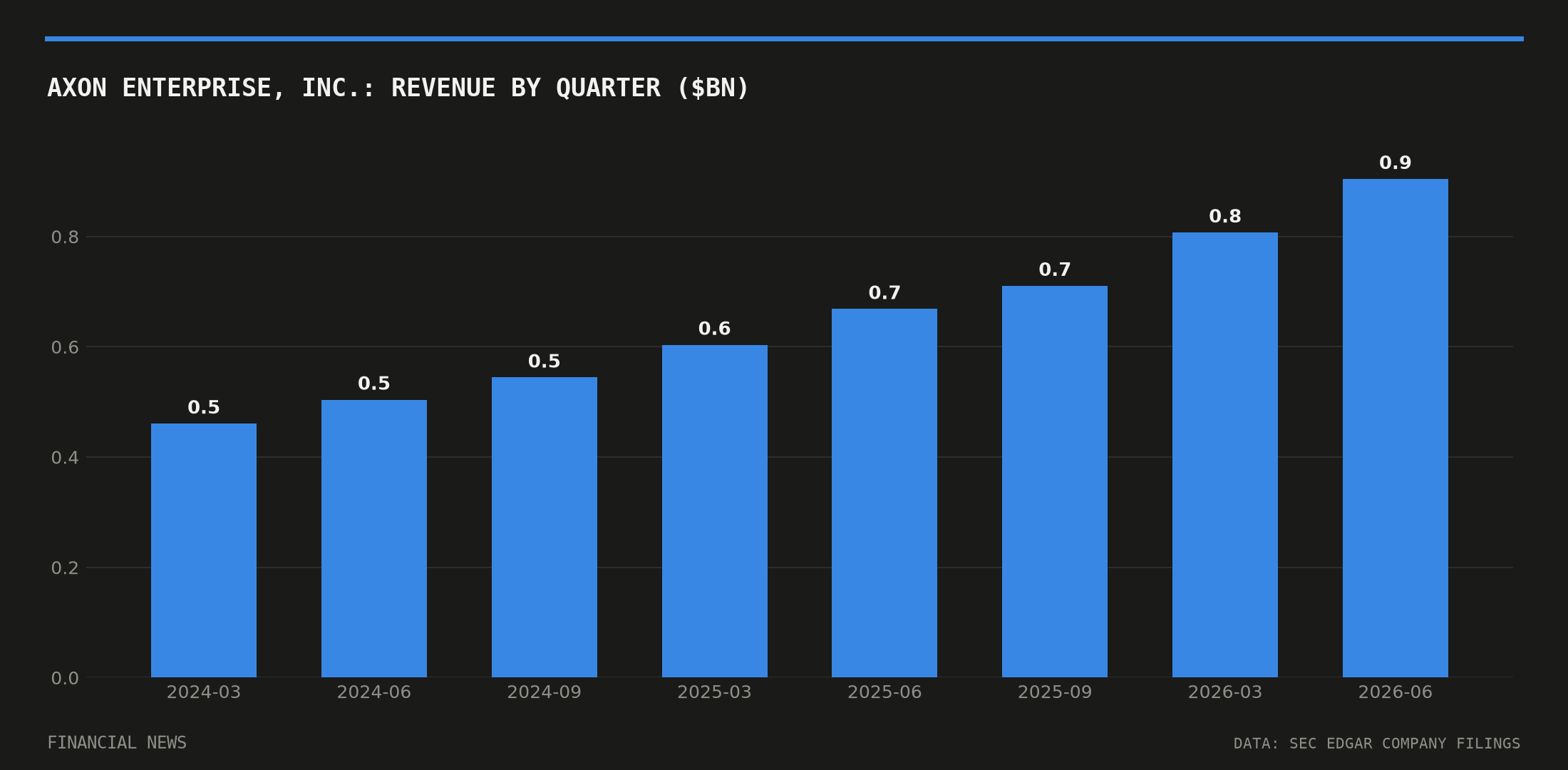Select the 2024-09 revenue bar

click(545, 527)
